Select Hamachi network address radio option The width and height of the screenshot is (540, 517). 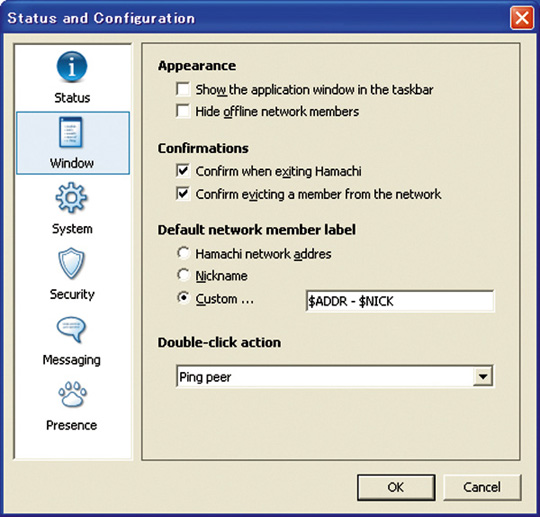pos(183,253)
